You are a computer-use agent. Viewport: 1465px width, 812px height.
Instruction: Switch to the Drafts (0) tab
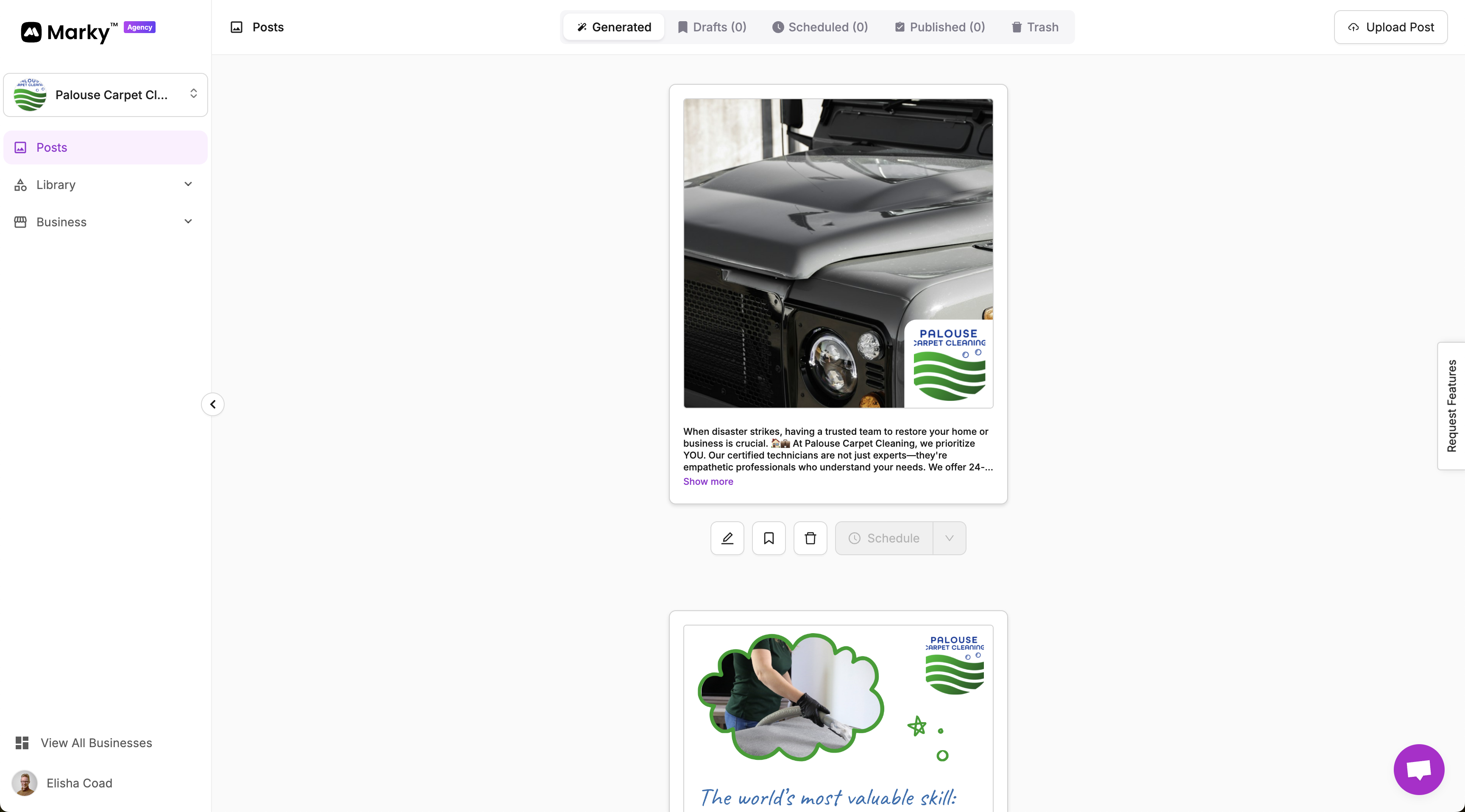pyautogui.click(x=711, y=27)
